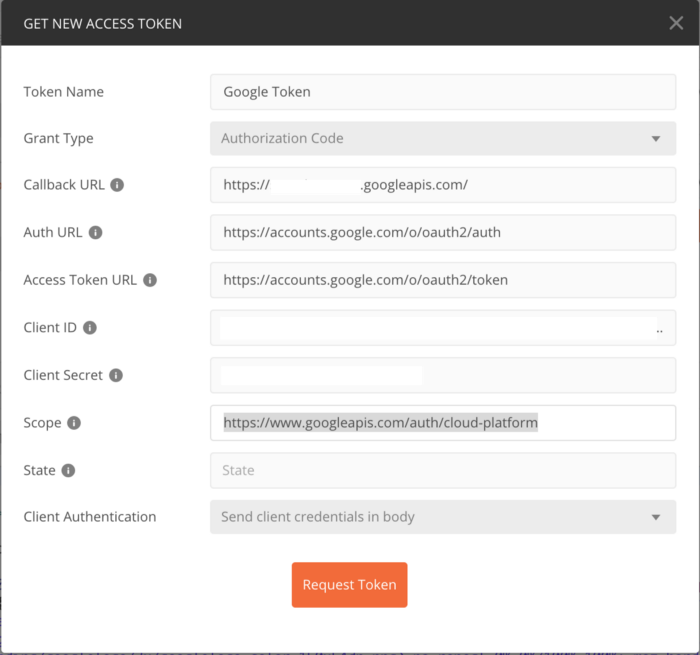Image resolution: width=700 pixels, height=655 pixels.
Task: Select the Client Secret input field
Action: (x=443, y=375)
